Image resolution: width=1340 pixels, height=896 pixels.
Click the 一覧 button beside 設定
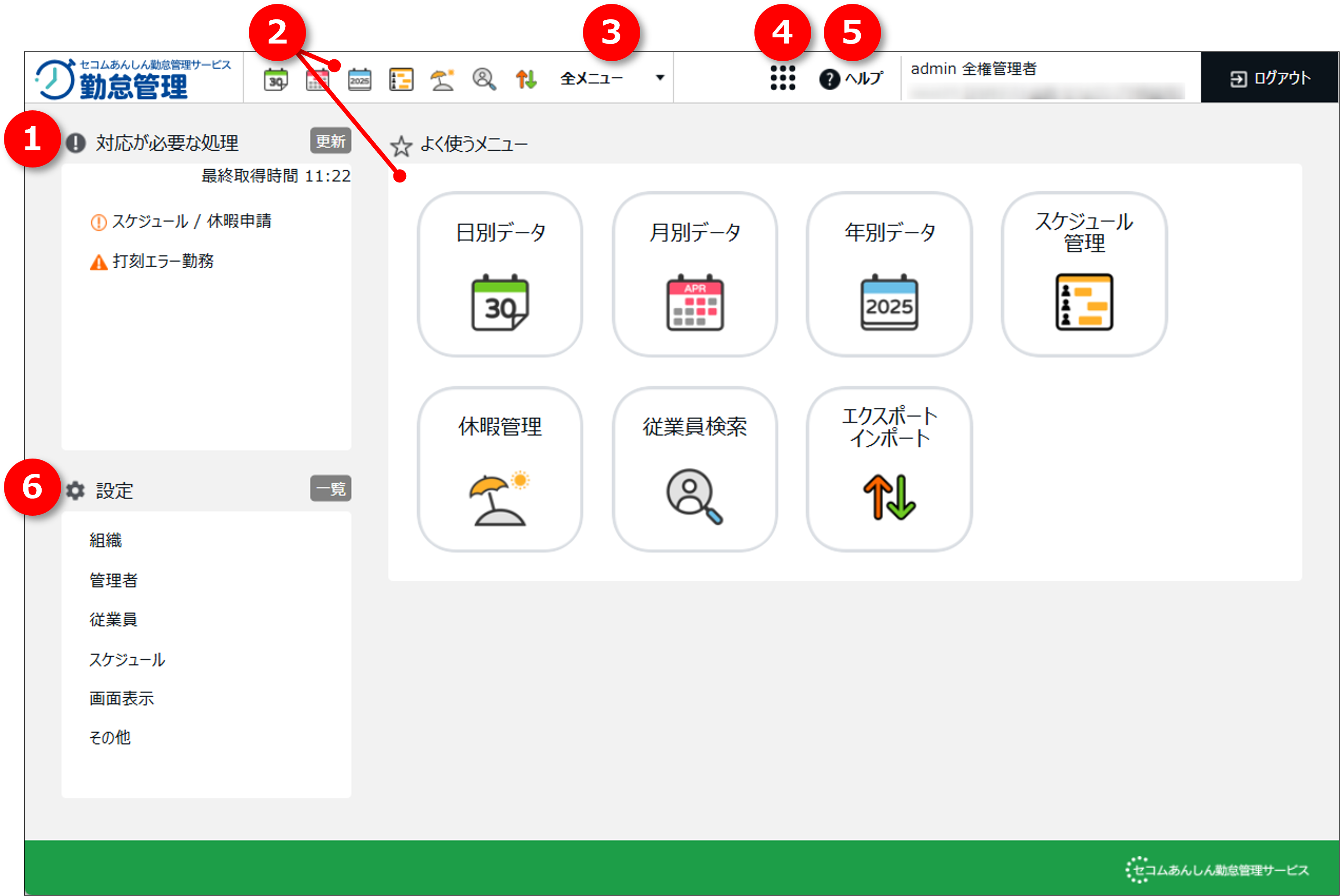pyautogui.click(x=330, y=488)
